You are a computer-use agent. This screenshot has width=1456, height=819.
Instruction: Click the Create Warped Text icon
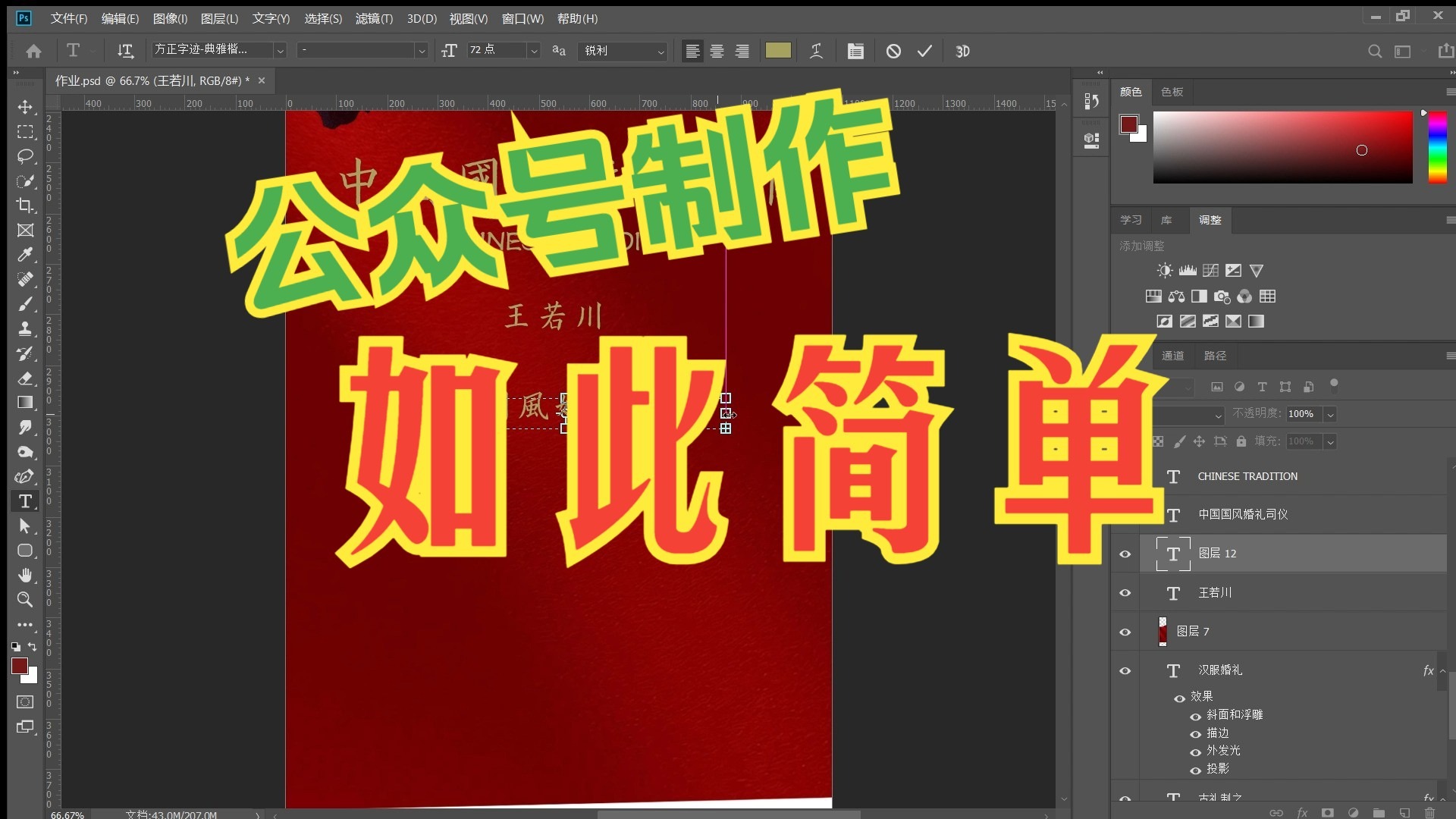pos(815,51)
